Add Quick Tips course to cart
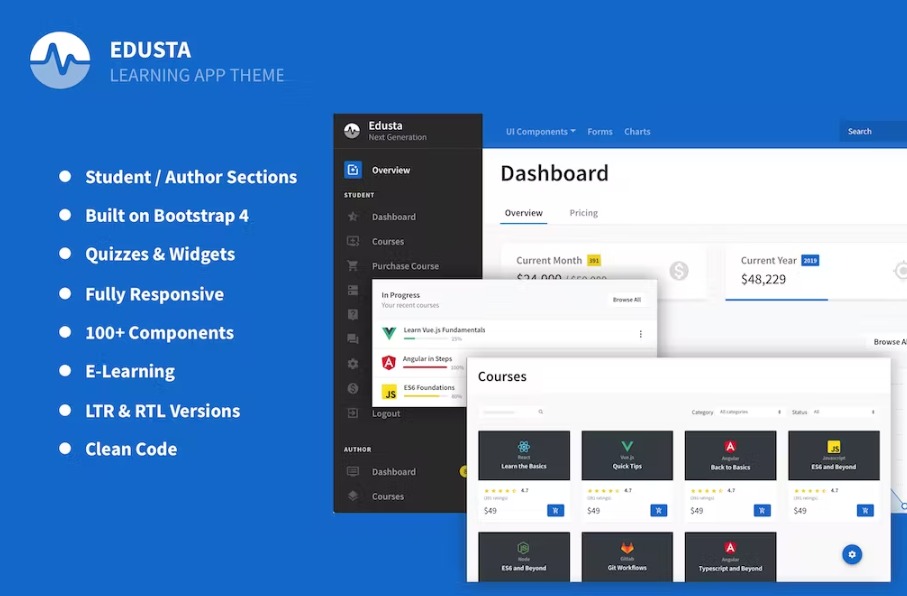The height and width of the screenshot is (596, 907). point(658,510)
